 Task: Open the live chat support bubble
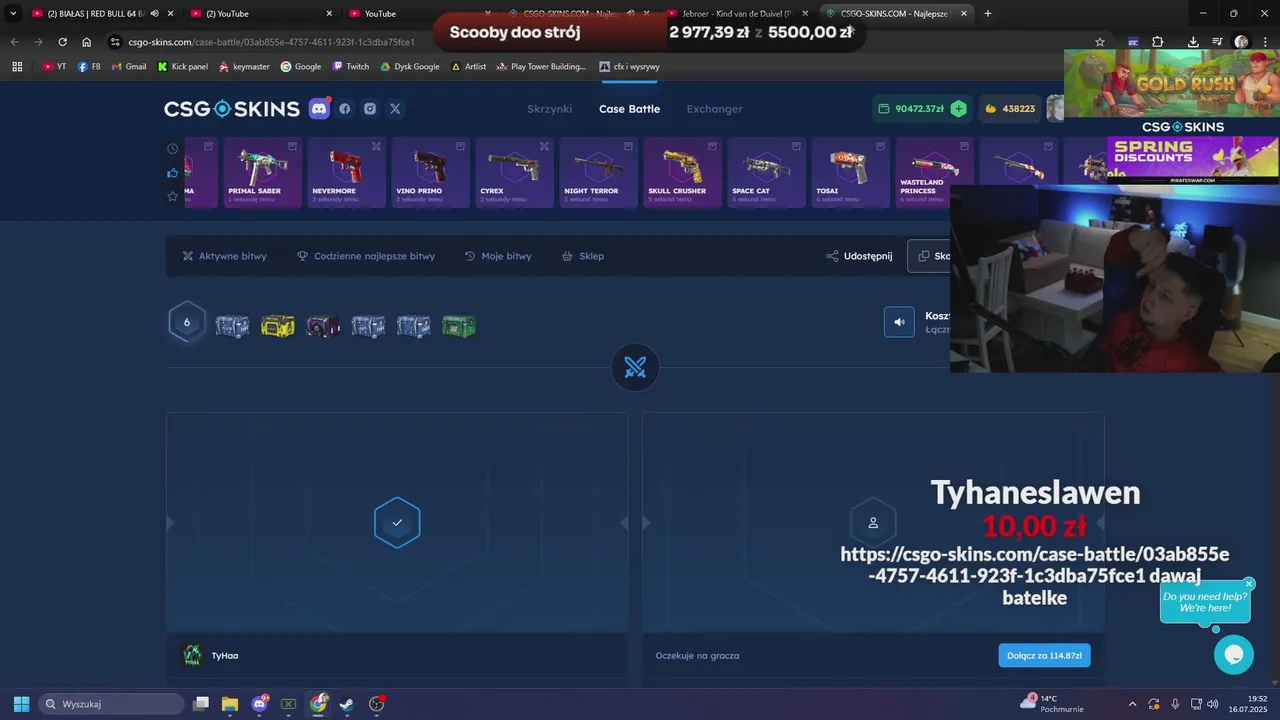(x=1234, y=654)
